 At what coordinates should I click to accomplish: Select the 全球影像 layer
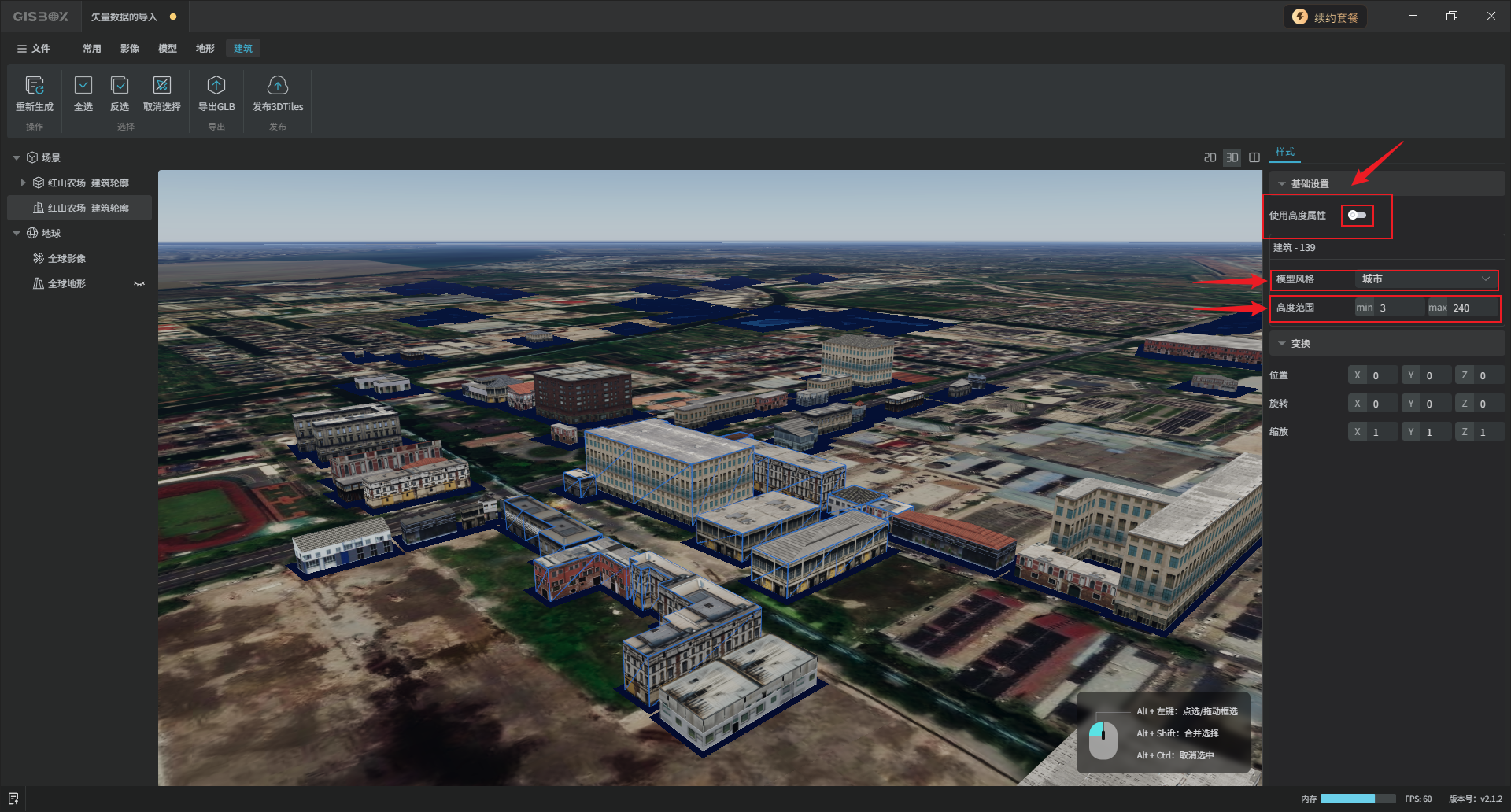(x=67, y=259)
